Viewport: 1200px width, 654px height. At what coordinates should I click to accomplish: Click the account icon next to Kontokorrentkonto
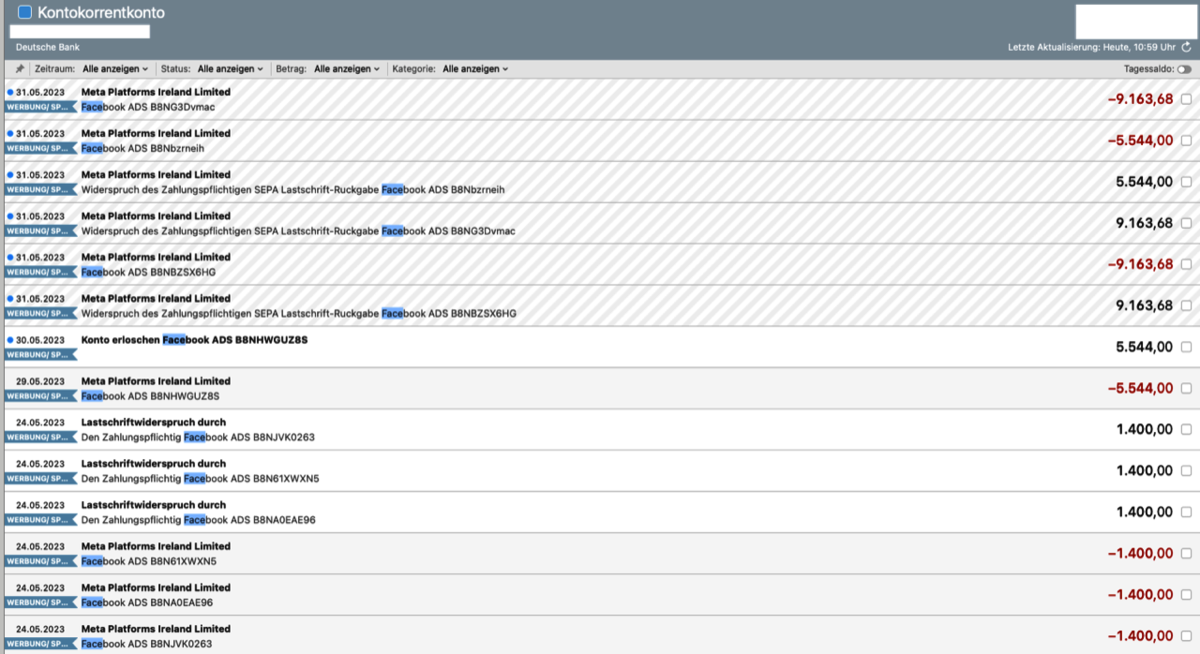click(25, 13)
